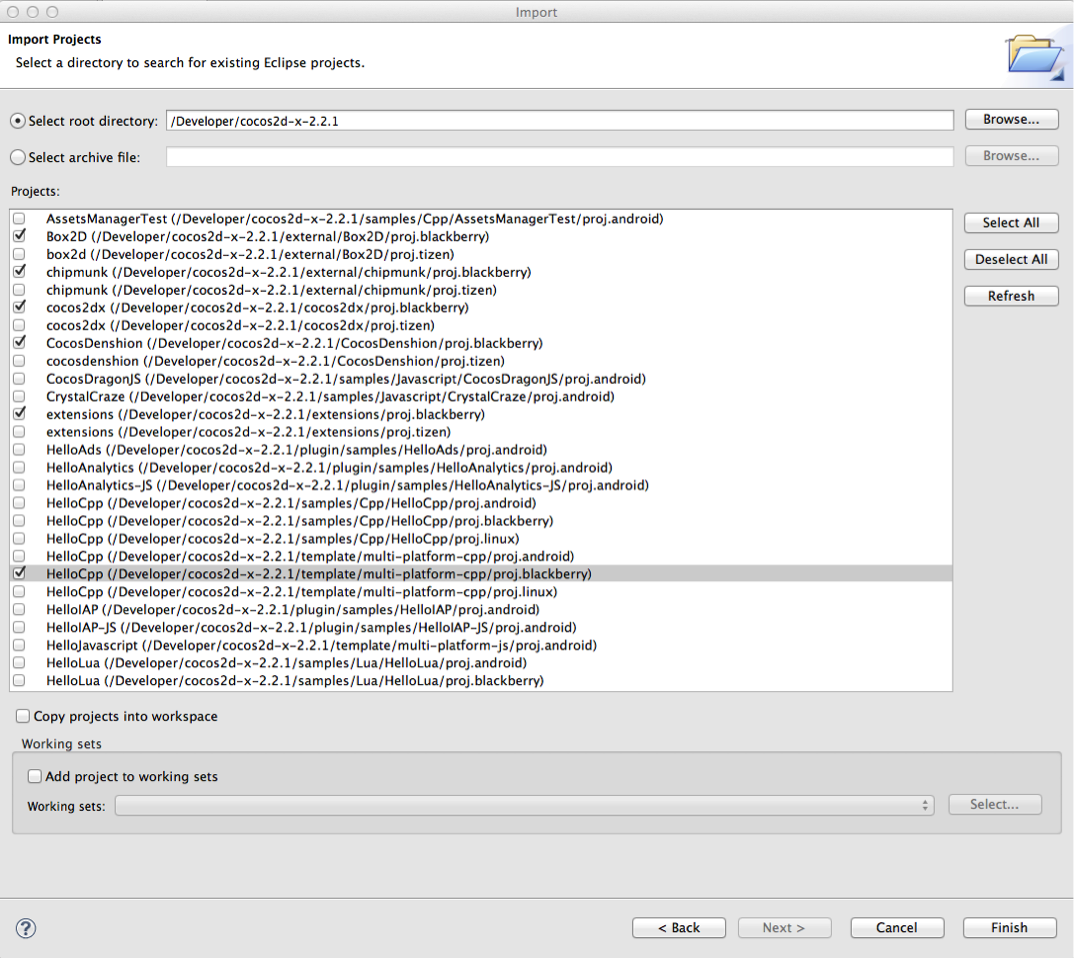Click Finish to import projects

[1009, 927]
